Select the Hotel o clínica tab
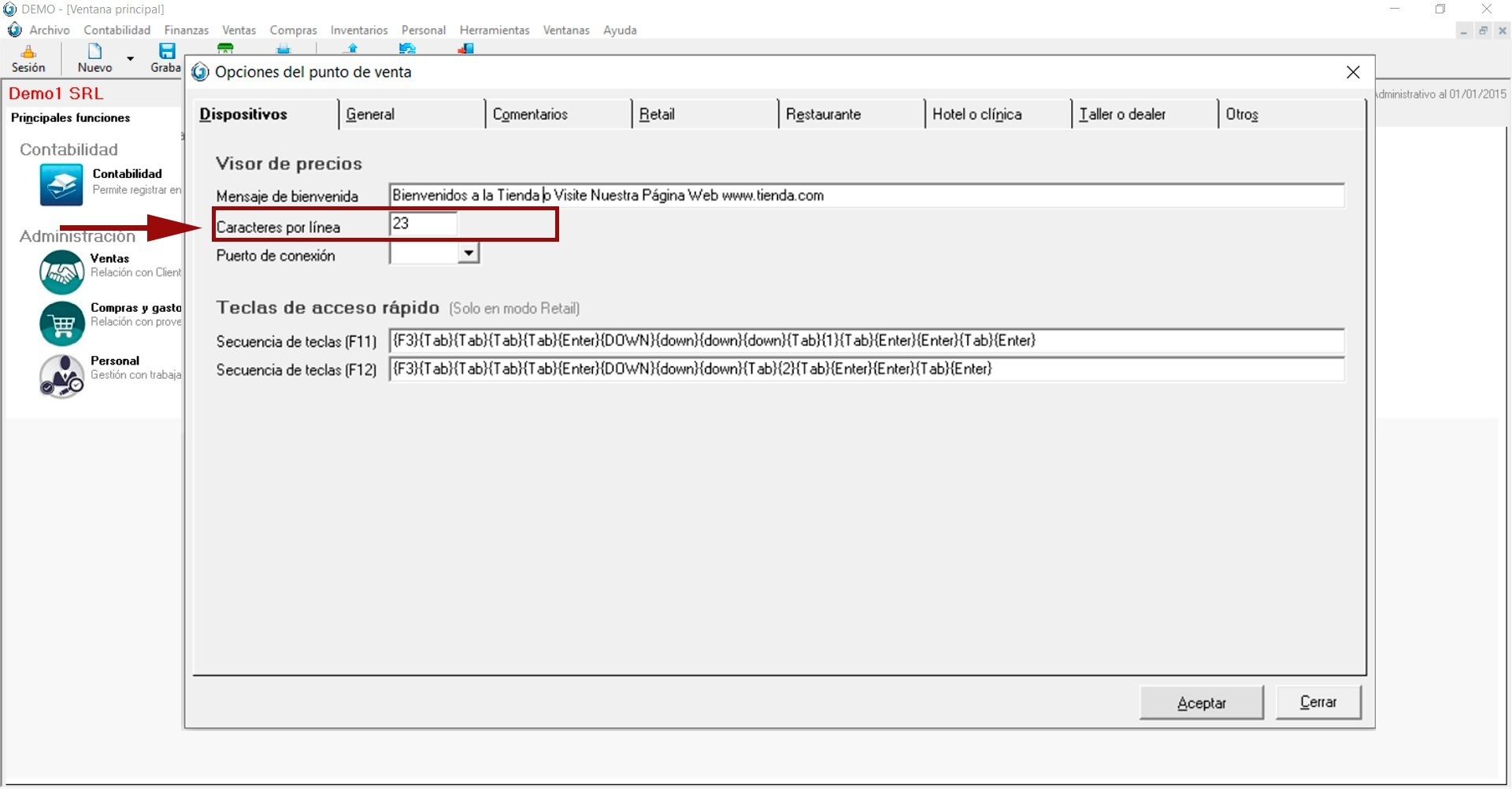 [976, 114]
